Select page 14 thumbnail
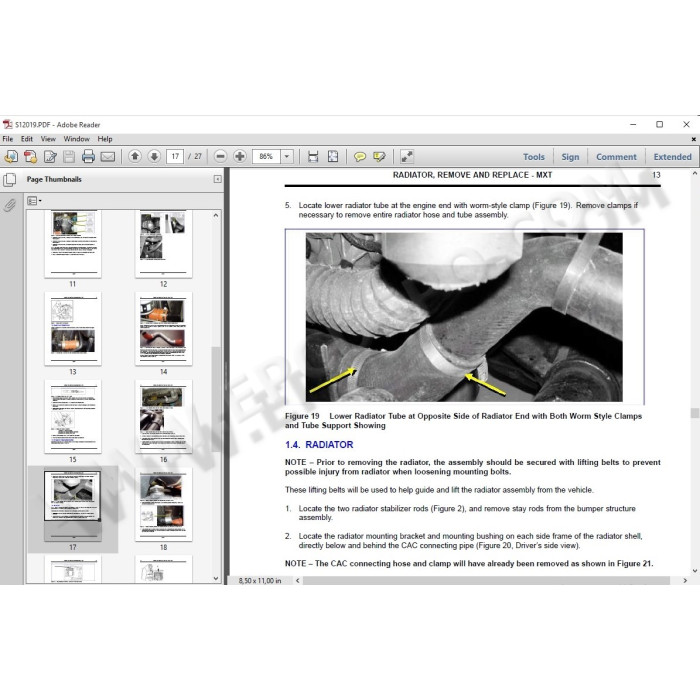This screenshot has height=700, width=700. (x=163, y=329)
